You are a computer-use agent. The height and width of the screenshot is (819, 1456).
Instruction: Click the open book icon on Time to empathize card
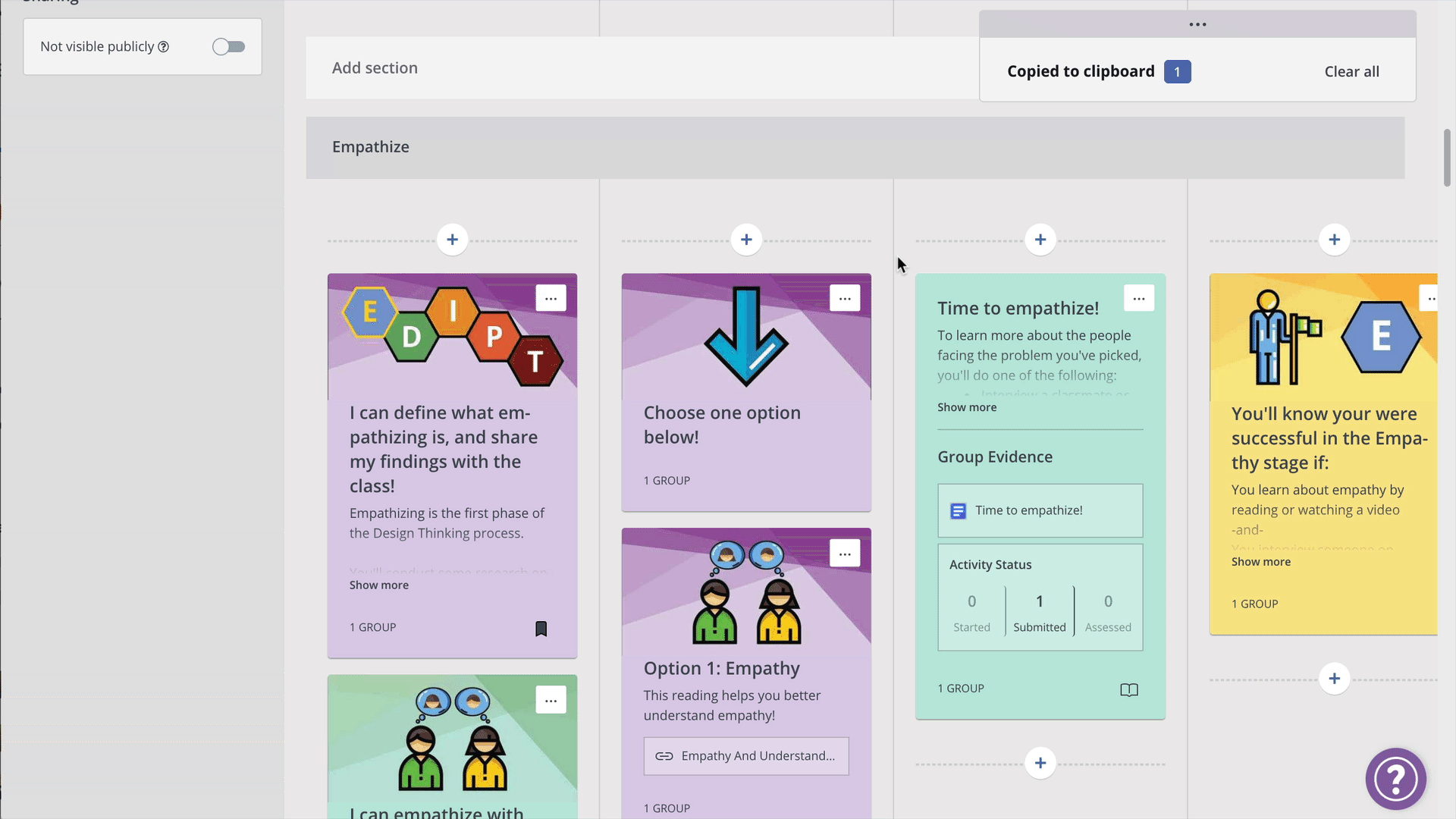pos(1129,689)
